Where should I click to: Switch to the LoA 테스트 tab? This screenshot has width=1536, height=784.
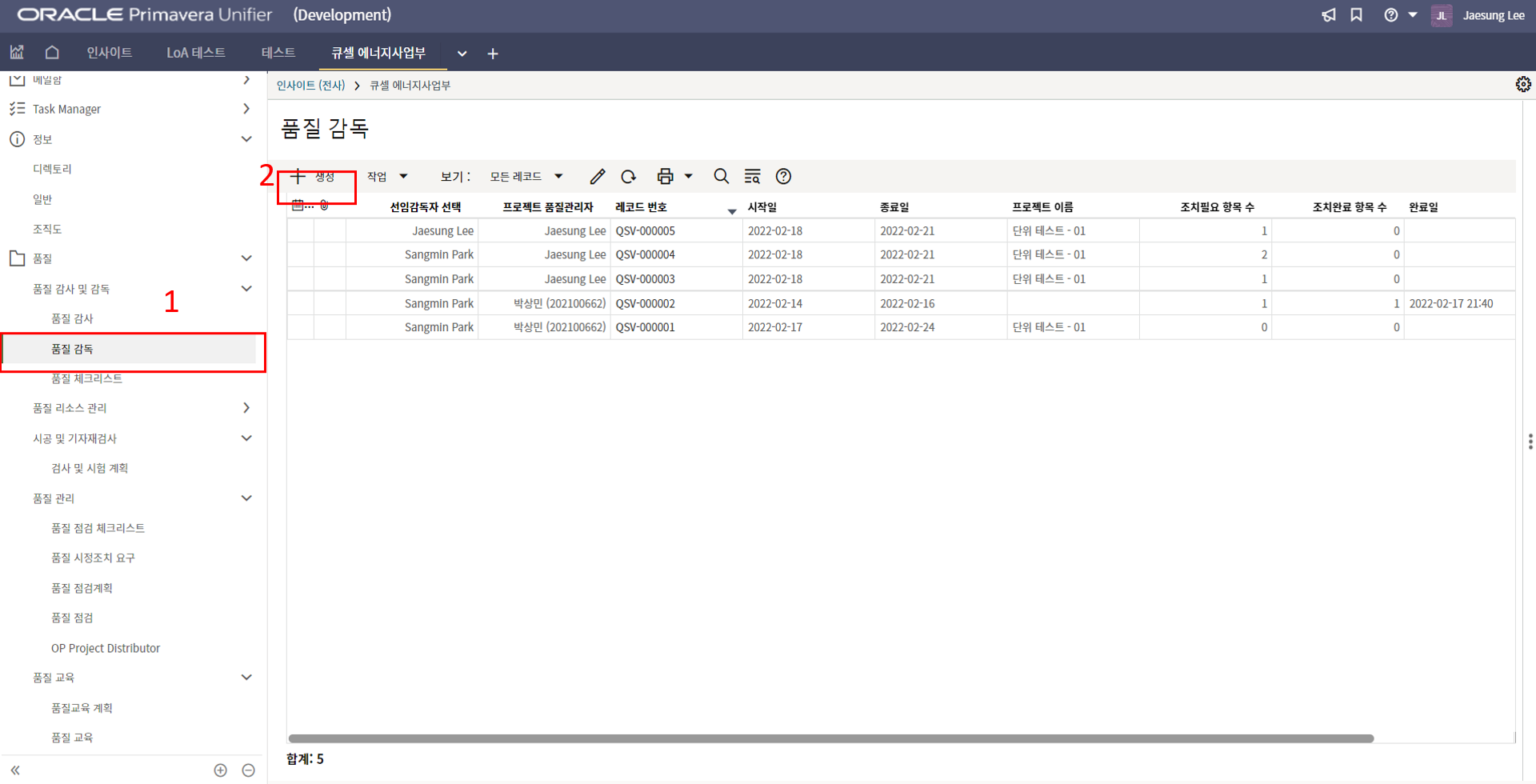196,53
